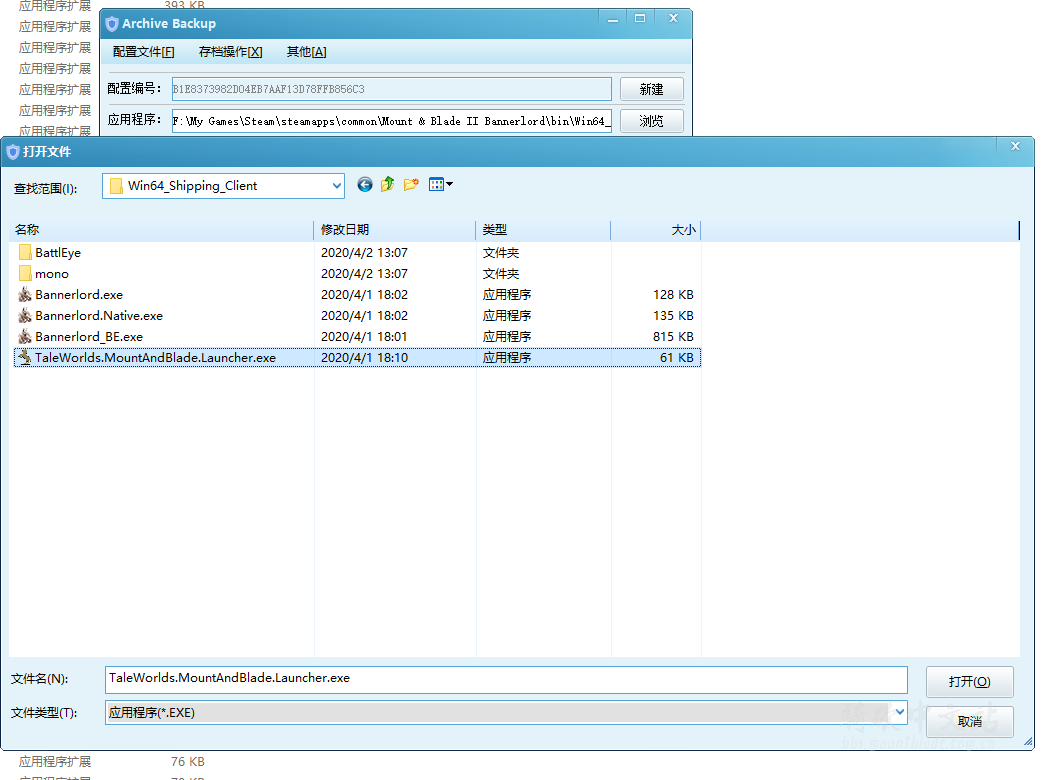Sort by the 修改日期 column header

[x=395, y=230]
